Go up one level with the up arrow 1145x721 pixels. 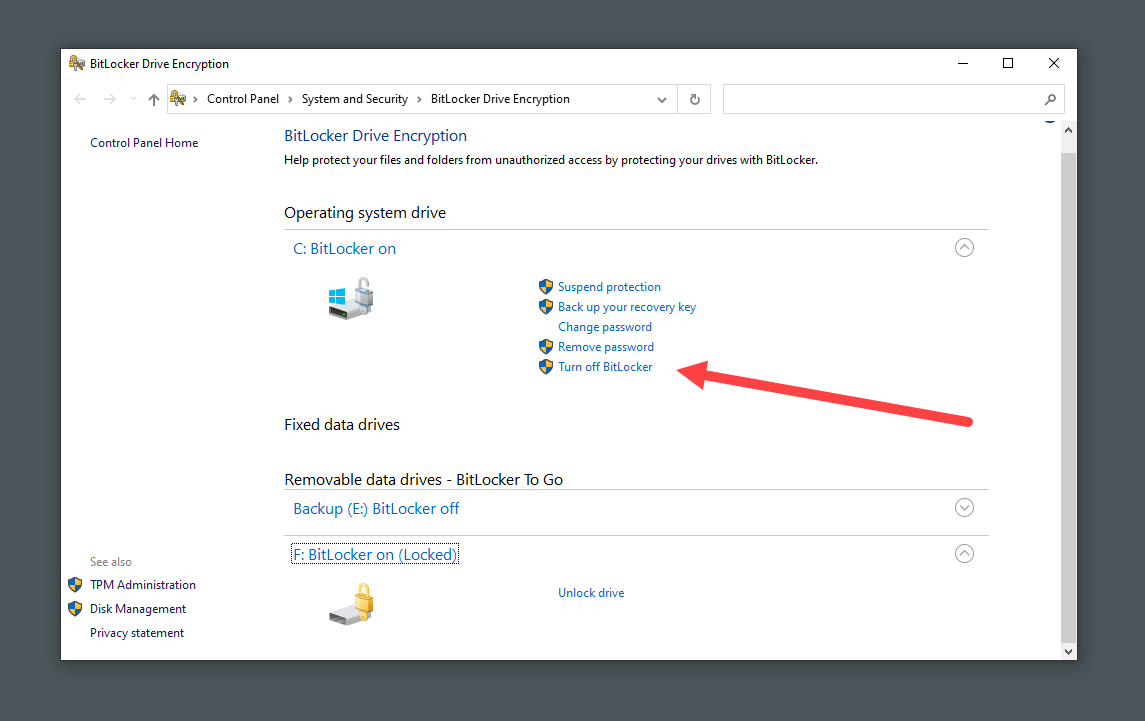(153, 99)
